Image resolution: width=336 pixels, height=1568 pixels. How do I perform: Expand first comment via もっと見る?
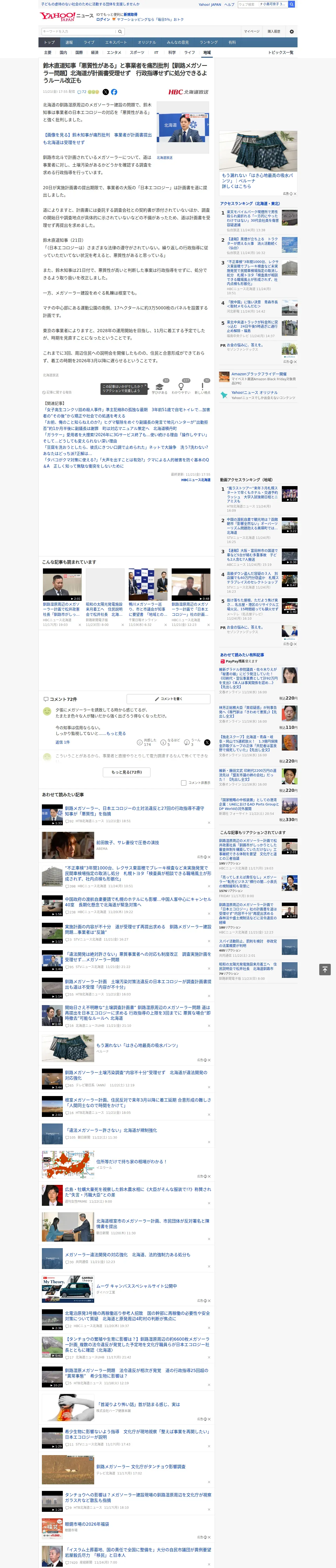[x=116, y=734]
